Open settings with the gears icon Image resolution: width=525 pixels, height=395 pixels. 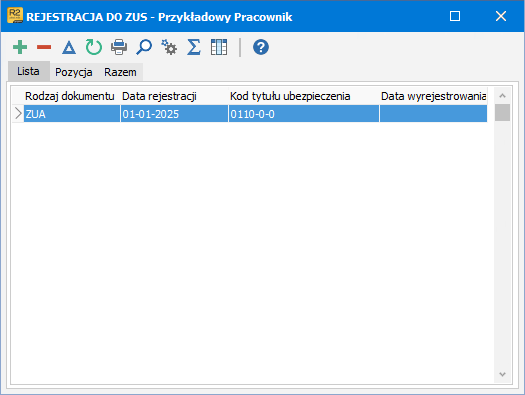point(169,47)
